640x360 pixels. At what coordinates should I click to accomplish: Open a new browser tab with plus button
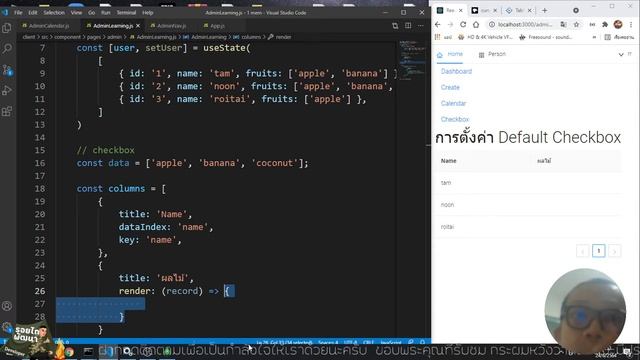(x=544, y=10)
